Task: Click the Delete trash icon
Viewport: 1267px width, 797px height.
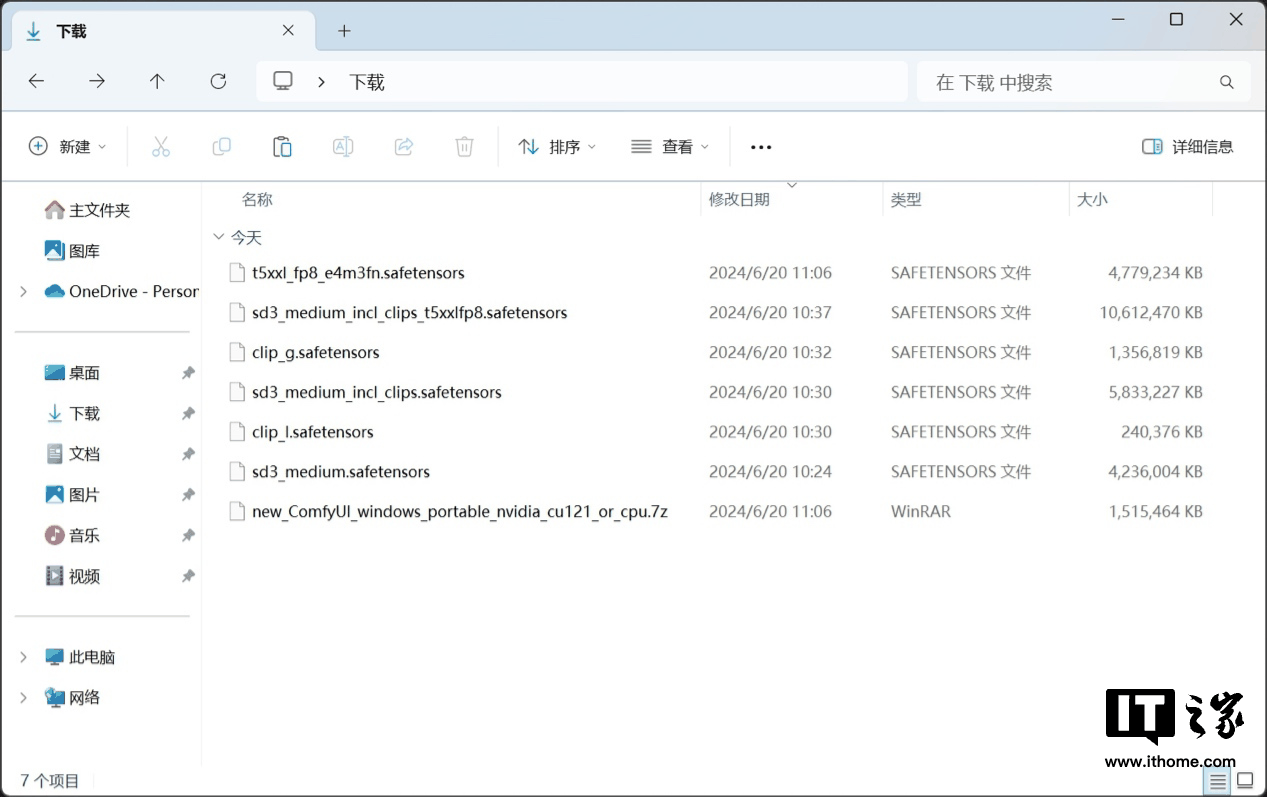Action: (x=464, y=146)
